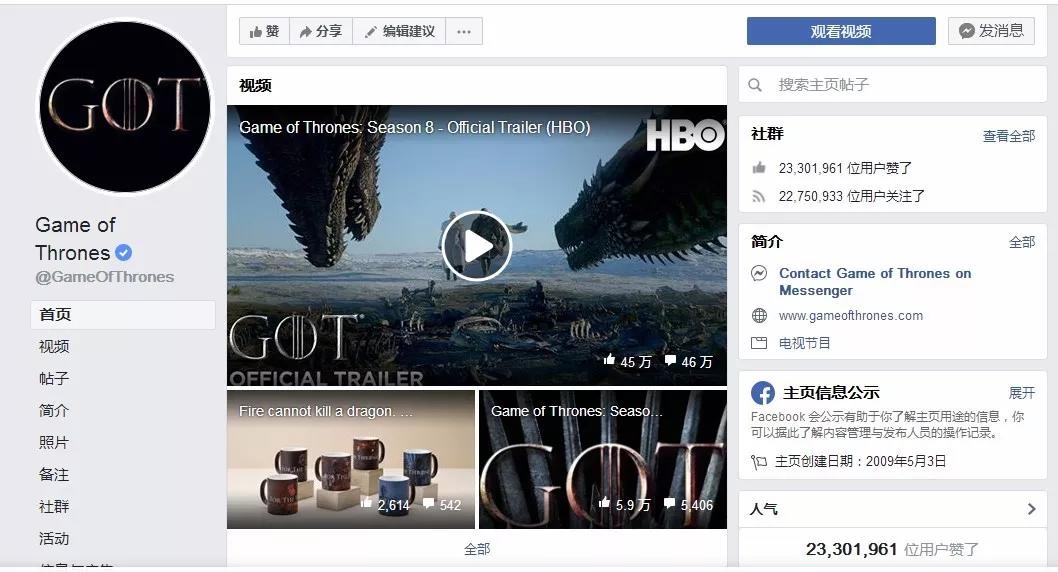Click the Facebook logo in 主页信息公示
Viewport: 1058px width, 572px height.
click(x=763, y=393)
